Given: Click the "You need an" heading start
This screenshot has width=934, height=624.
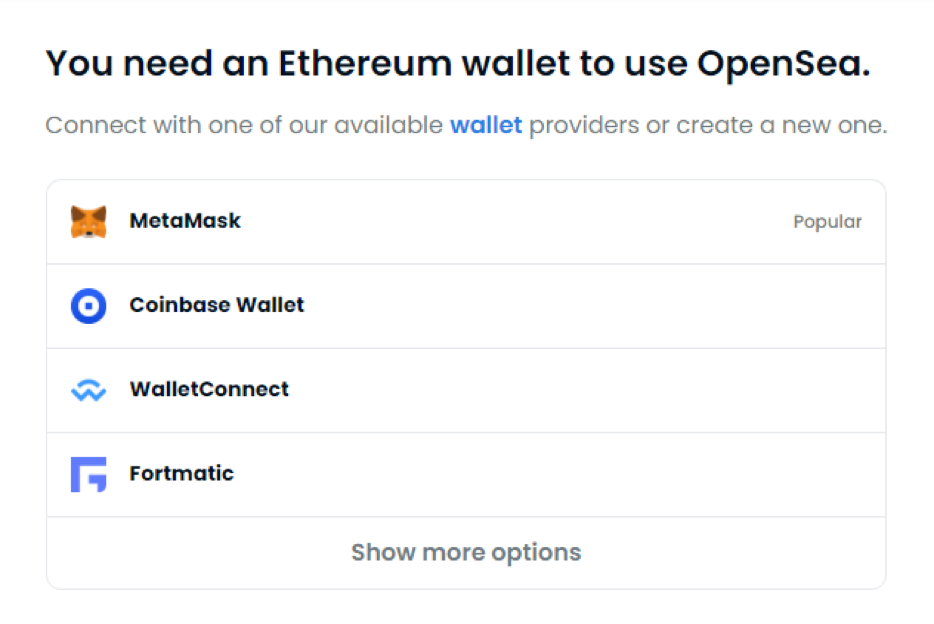Looking at the screenshot, I should point(125,64).
